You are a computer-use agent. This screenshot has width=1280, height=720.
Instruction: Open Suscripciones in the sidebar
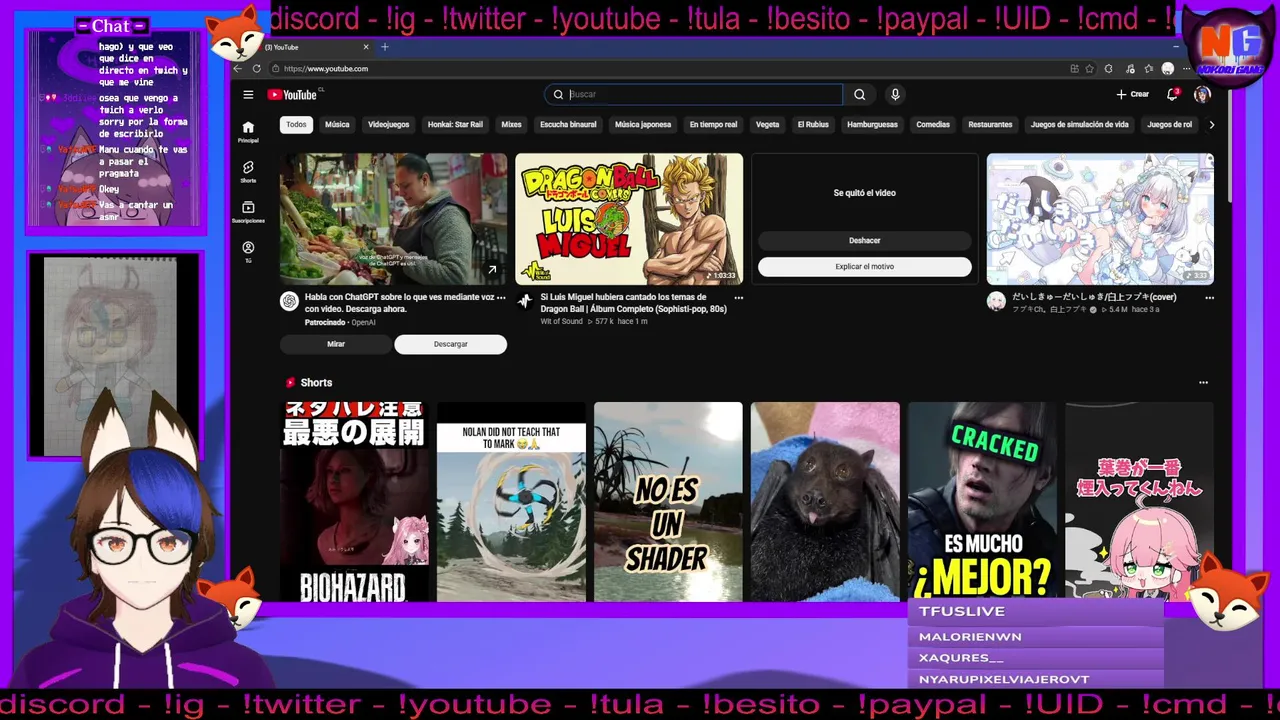(x=248, y=211)
